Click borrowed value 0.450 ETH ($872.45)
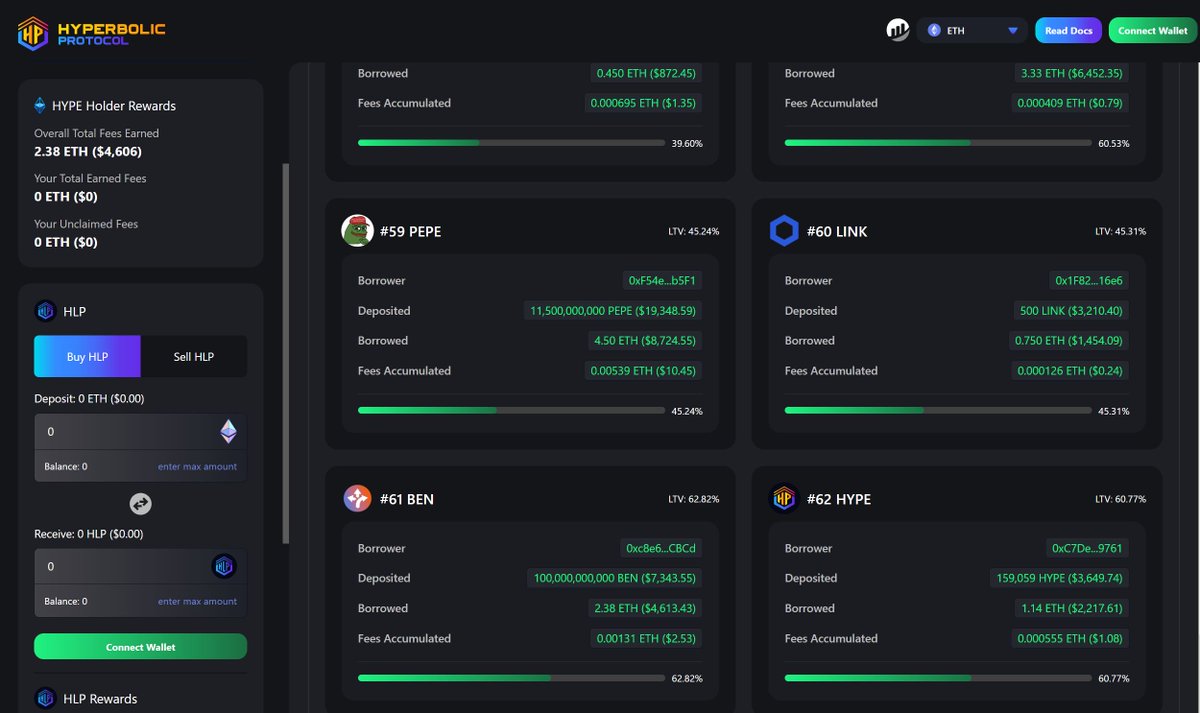The image size is (1200, 713). 646,73
